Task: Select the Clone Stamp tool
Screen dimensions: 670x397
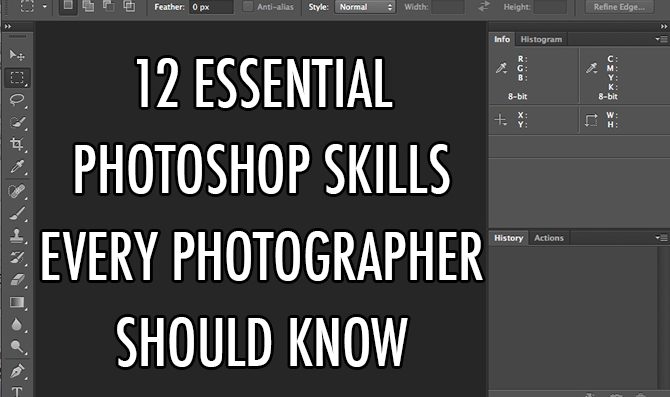Action: point(17,235)
